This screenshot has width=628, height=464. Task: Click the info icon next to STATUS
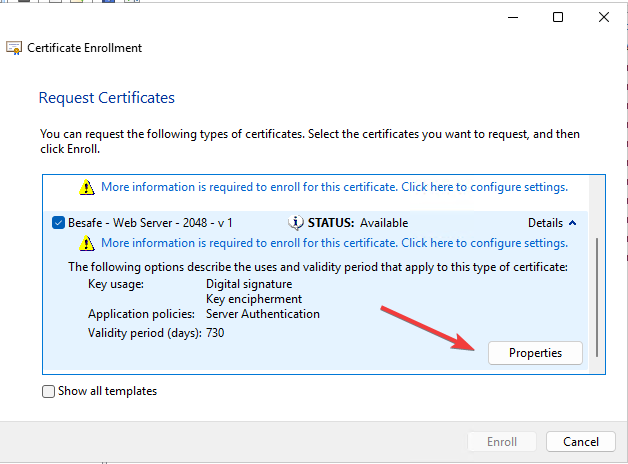click(x=296, y=222)
